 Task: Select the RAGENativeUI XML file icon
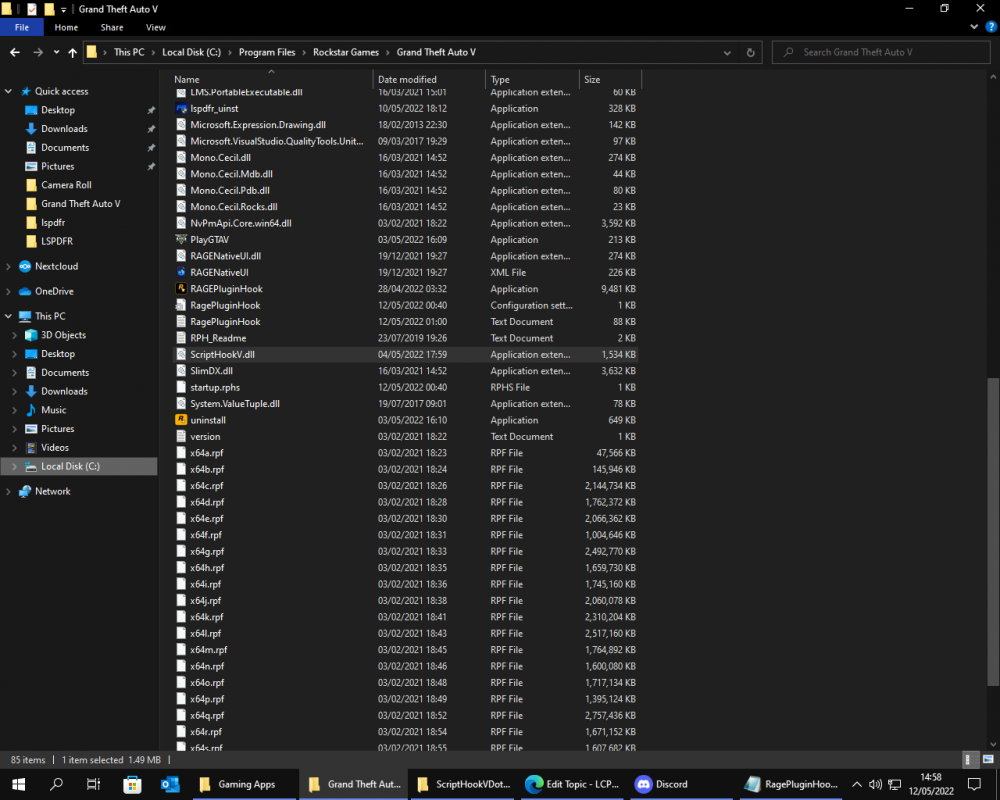[x=181, y=272]
